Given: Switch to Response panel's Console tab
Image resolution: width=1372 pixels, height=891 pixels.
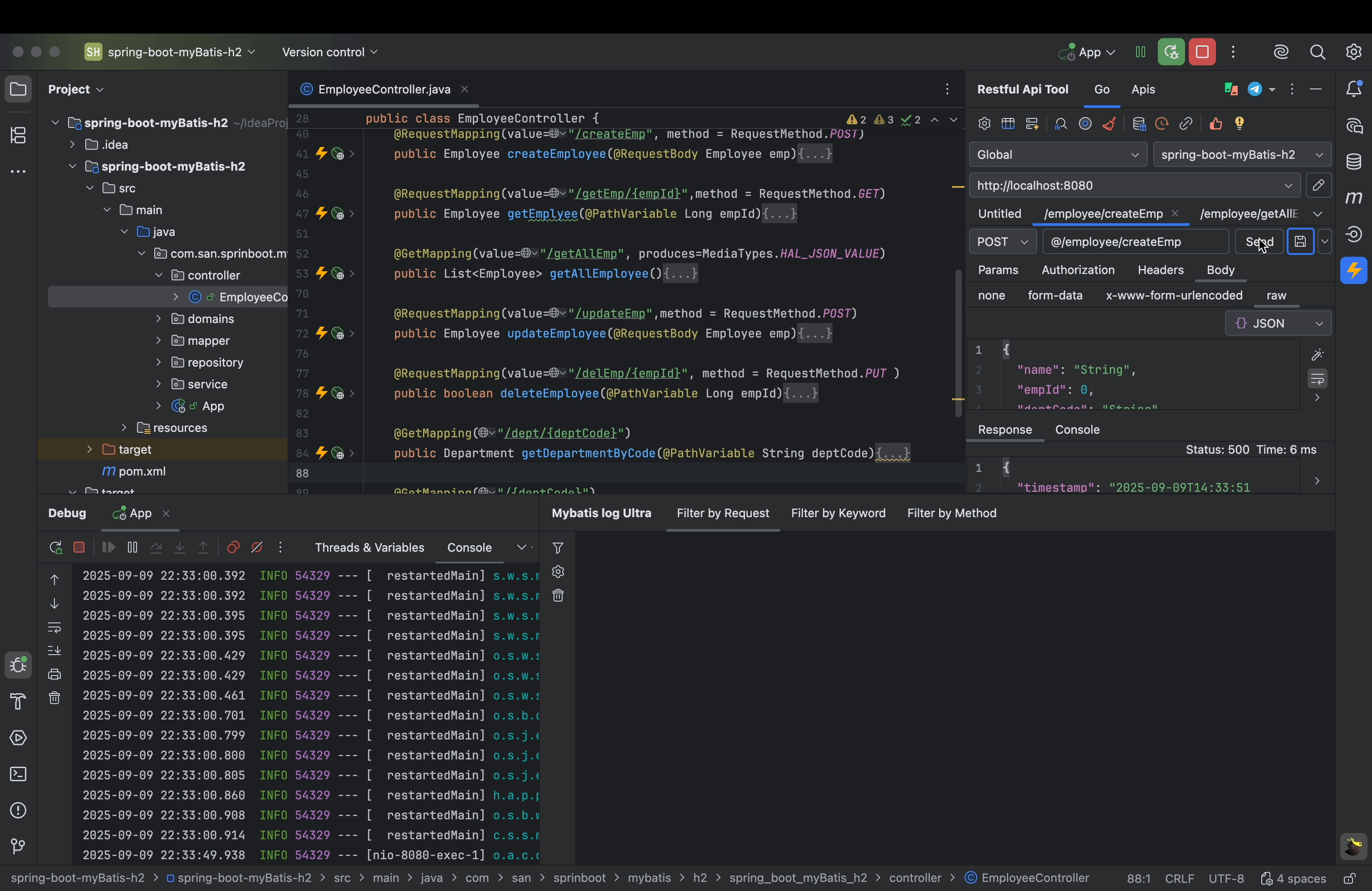Looking at the screenshot, I should tap(1077, 430).
